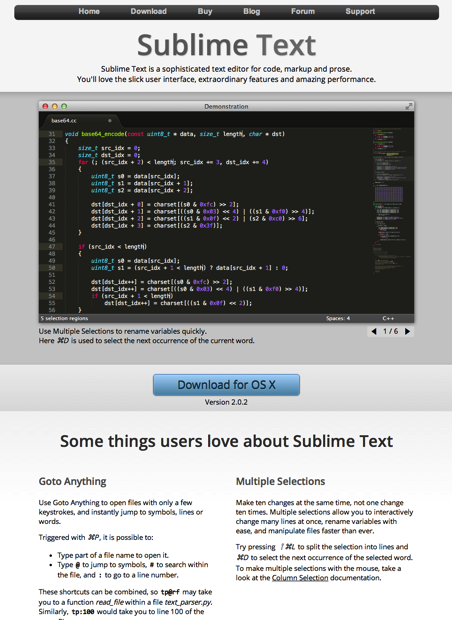Click line 47 in the editor gutter
The image size is (452, 620).
tap(52, 247)
